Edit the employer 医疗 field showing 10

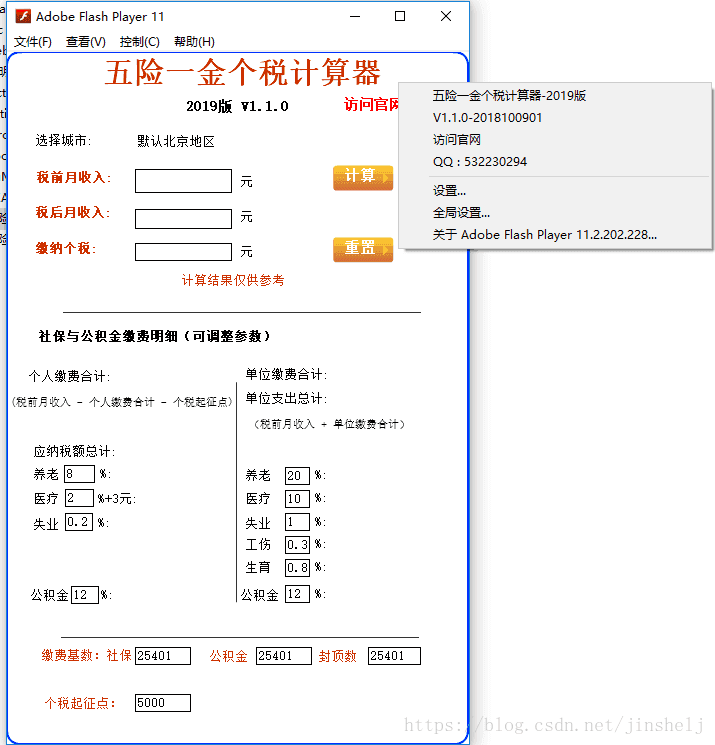tap(297, 499)
